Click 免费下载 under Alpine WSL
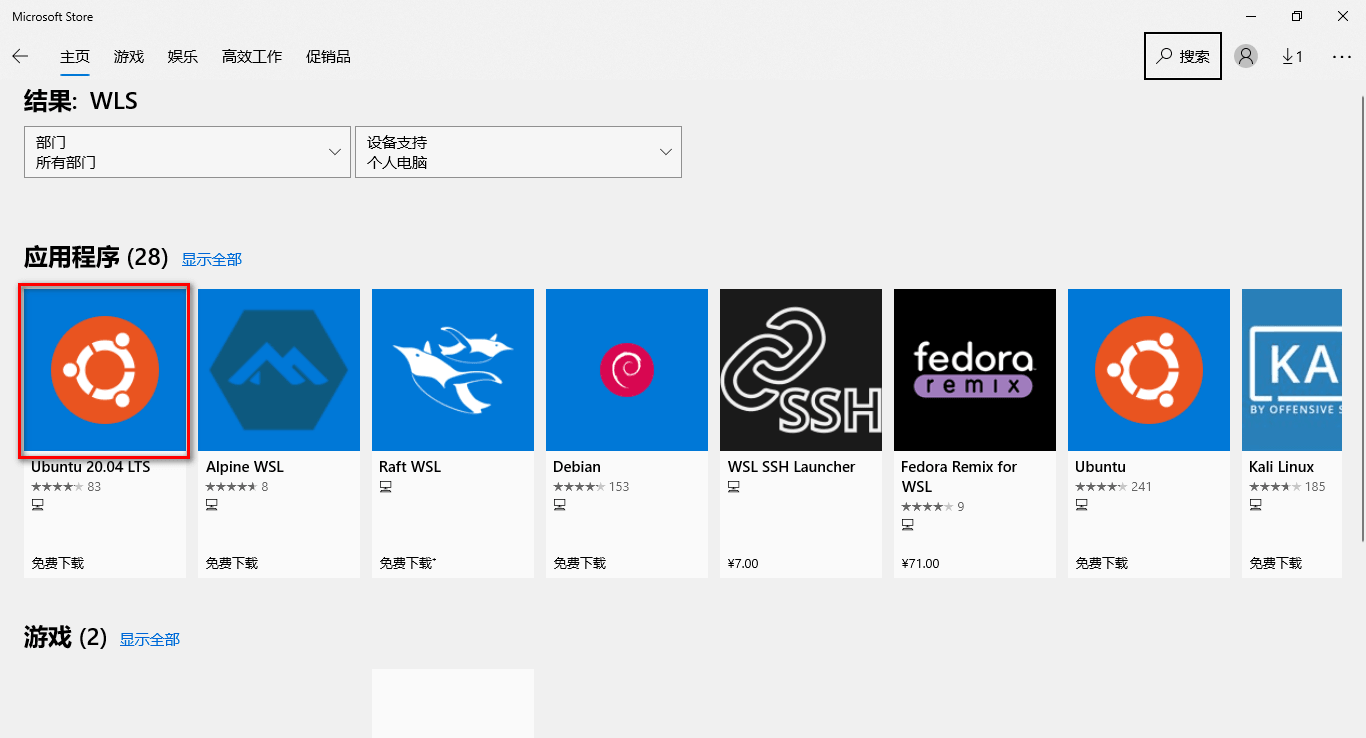The image size is (1366, 738). click(x=232, y=563)
